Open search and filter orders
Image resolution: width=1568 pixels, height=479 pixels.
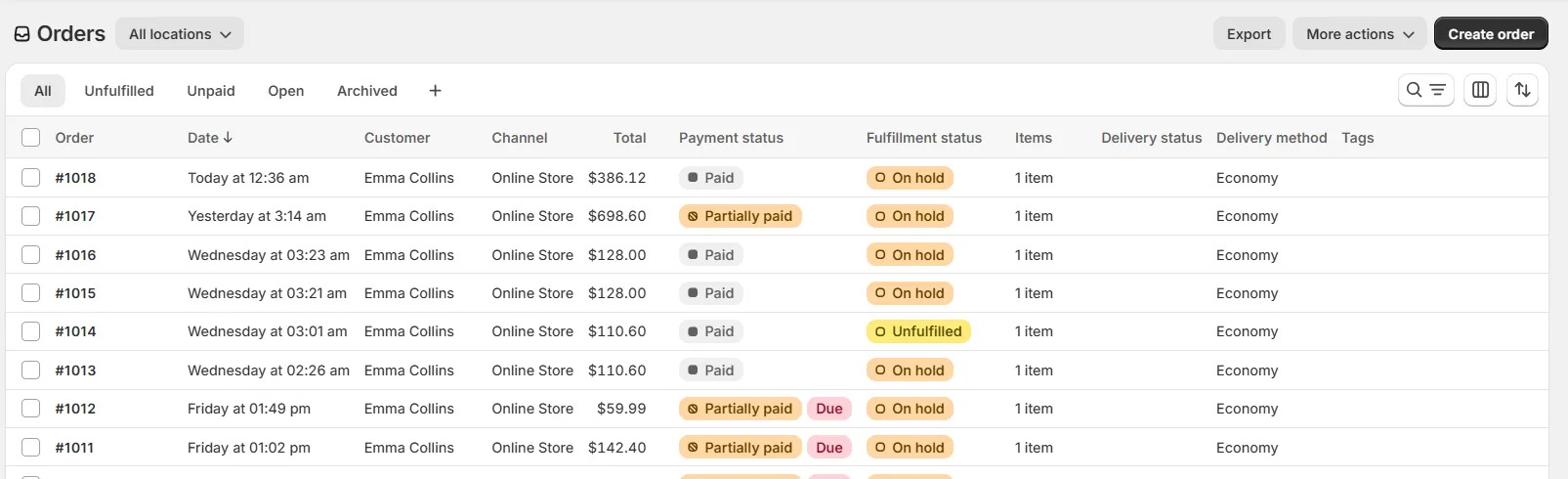click(x=1425, y=90)
